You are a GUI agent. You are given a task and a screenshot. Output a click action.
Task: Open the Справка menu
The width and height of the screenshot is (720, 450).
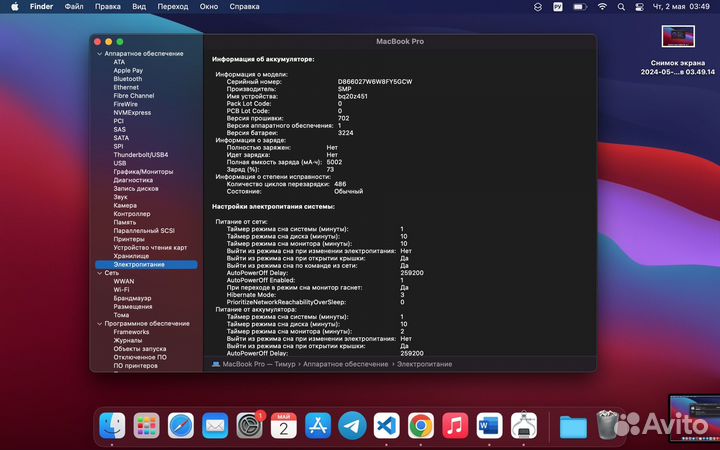244,6
